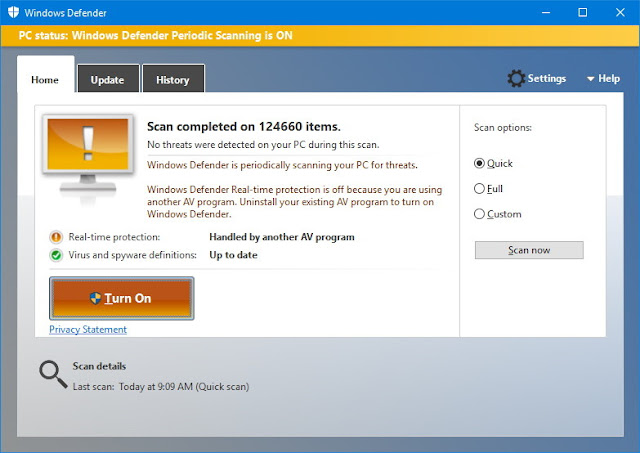Switch to the Update tab
This screenshot has height=453, width=640.
click(x=107, y=80)
